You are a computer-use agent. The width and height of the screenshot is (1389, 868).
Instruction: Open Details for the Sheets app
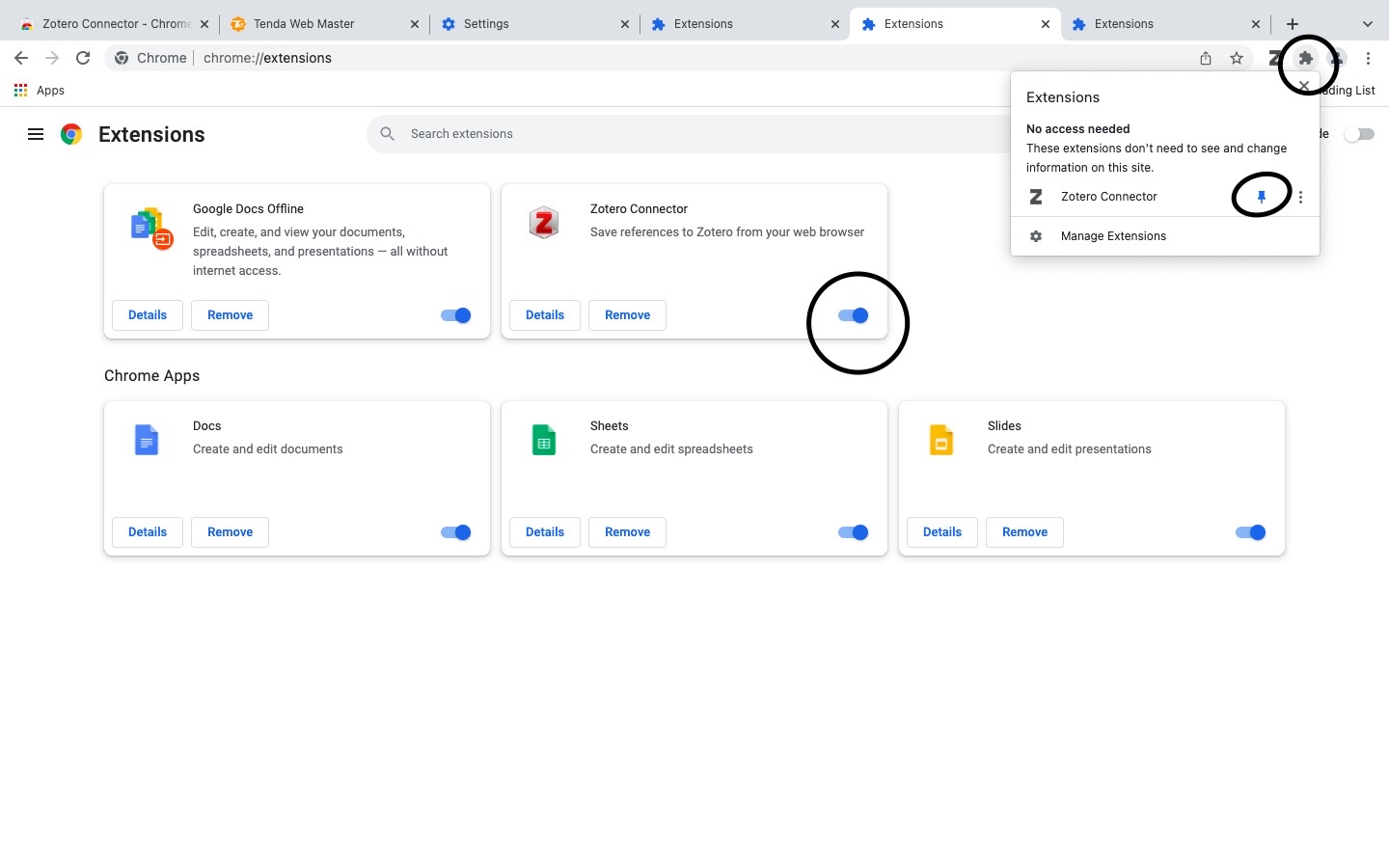click(545, 532)
